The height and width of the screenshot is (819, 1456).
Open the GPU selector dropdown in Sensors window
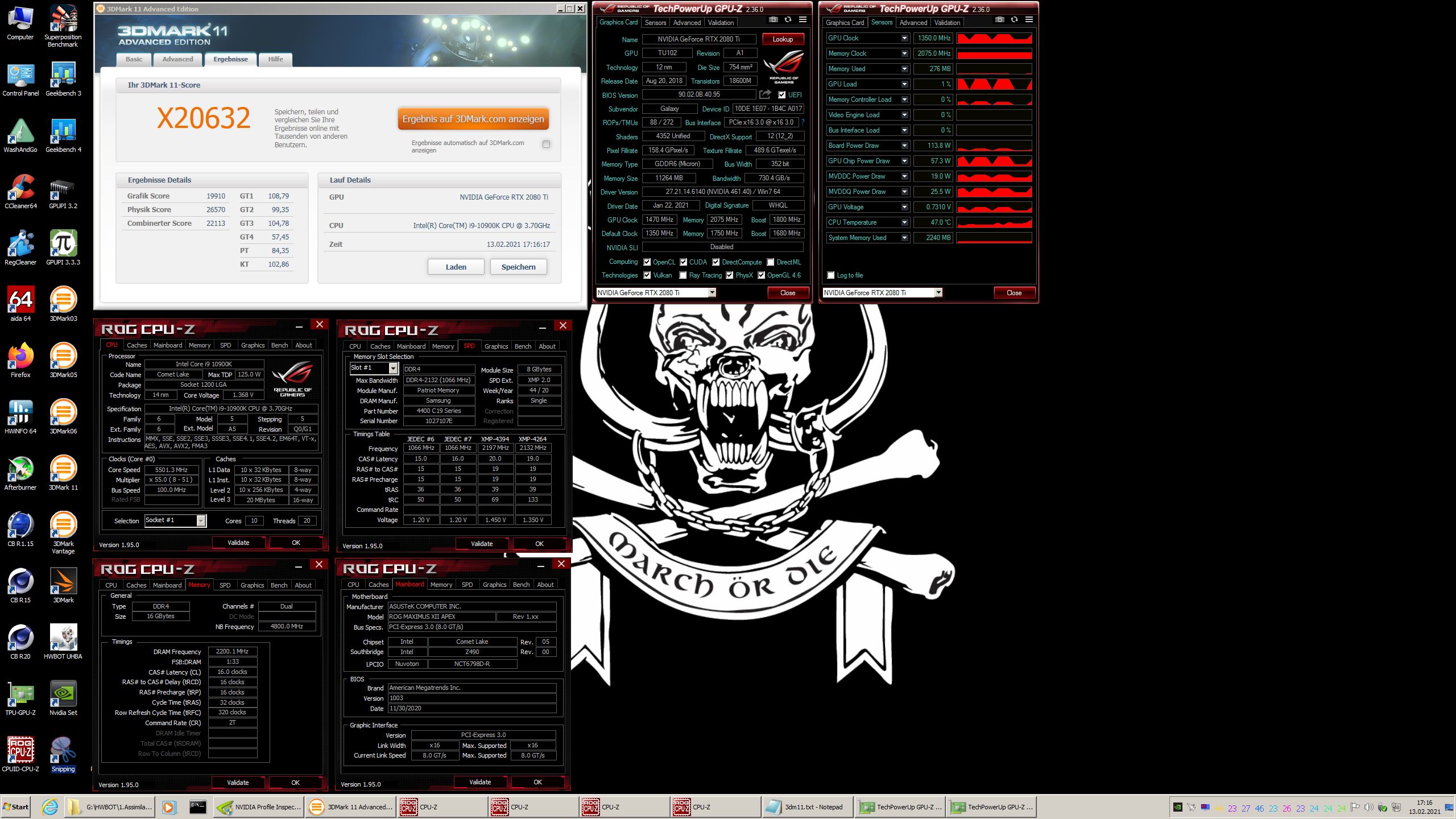(938, 292)
